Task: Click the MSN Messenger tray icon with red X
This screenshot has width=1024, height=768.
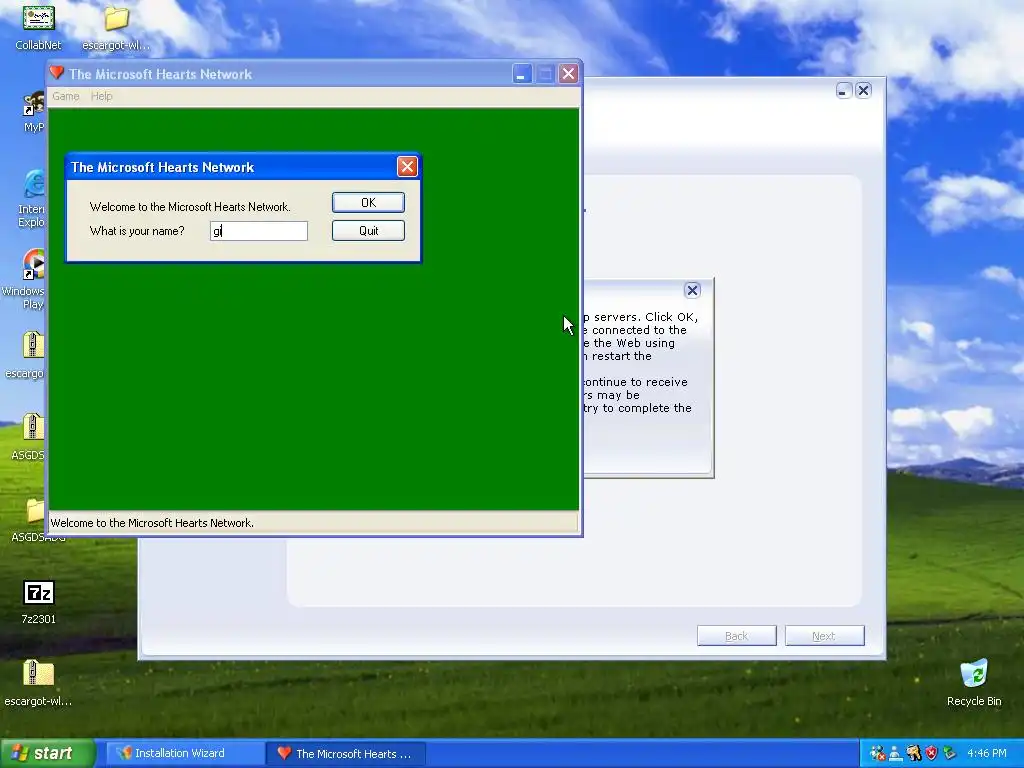Action: click(877, 754)
